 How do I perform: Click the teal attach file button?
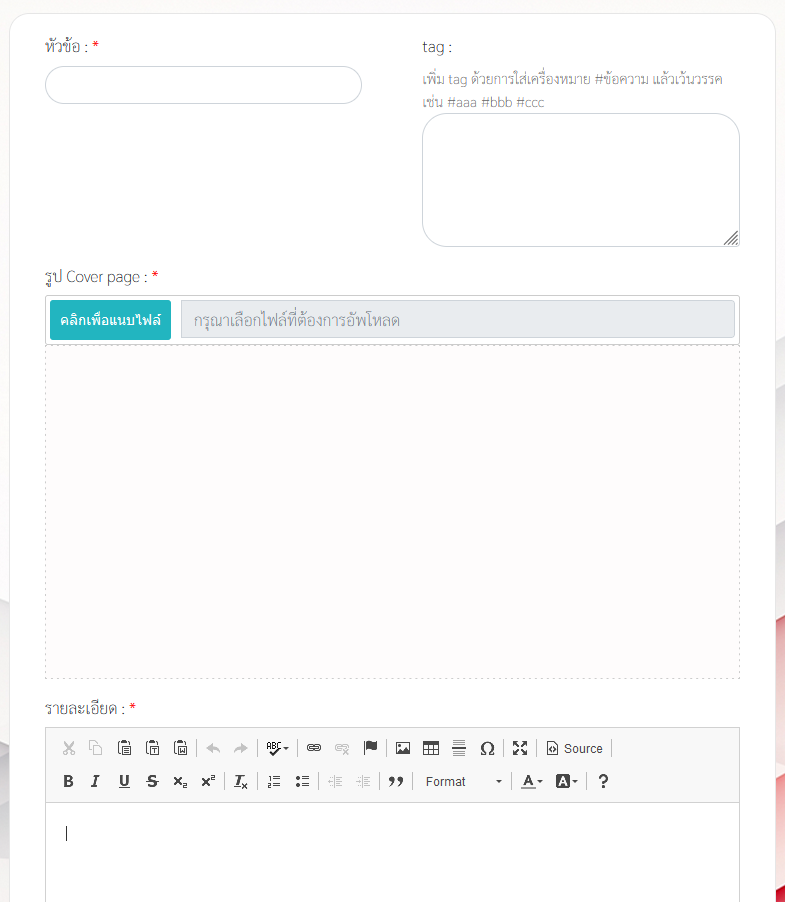[110, 320]
